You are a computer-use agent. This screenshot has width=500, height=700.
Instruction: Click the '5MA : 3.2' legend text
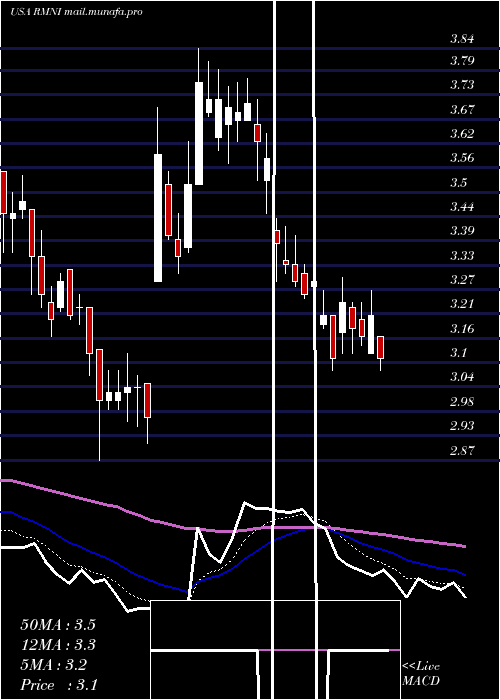tap(54, 665)
